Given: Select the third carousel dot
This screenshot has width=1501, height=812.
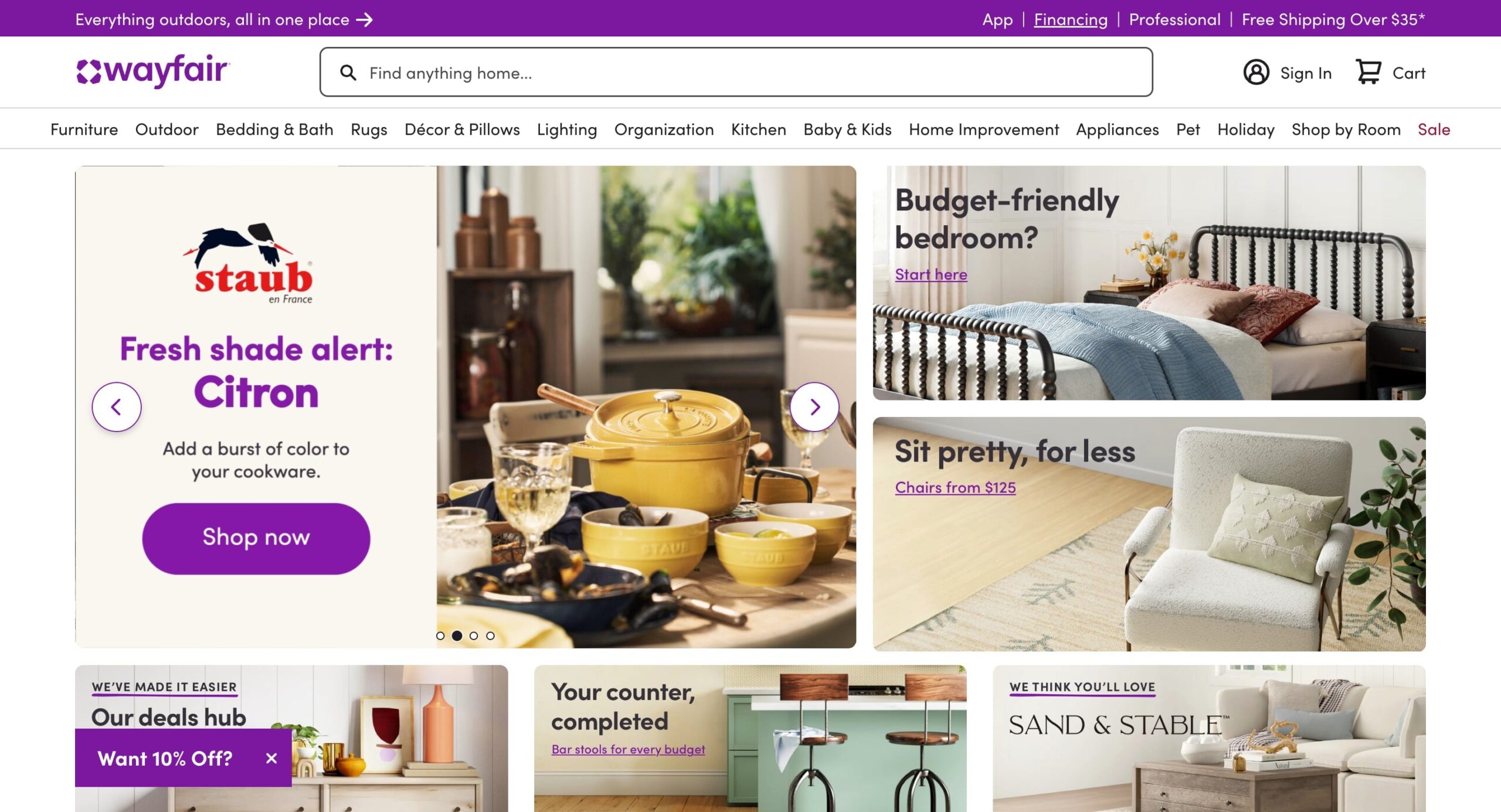Looking at the screenshot, I should pos(474,636).
